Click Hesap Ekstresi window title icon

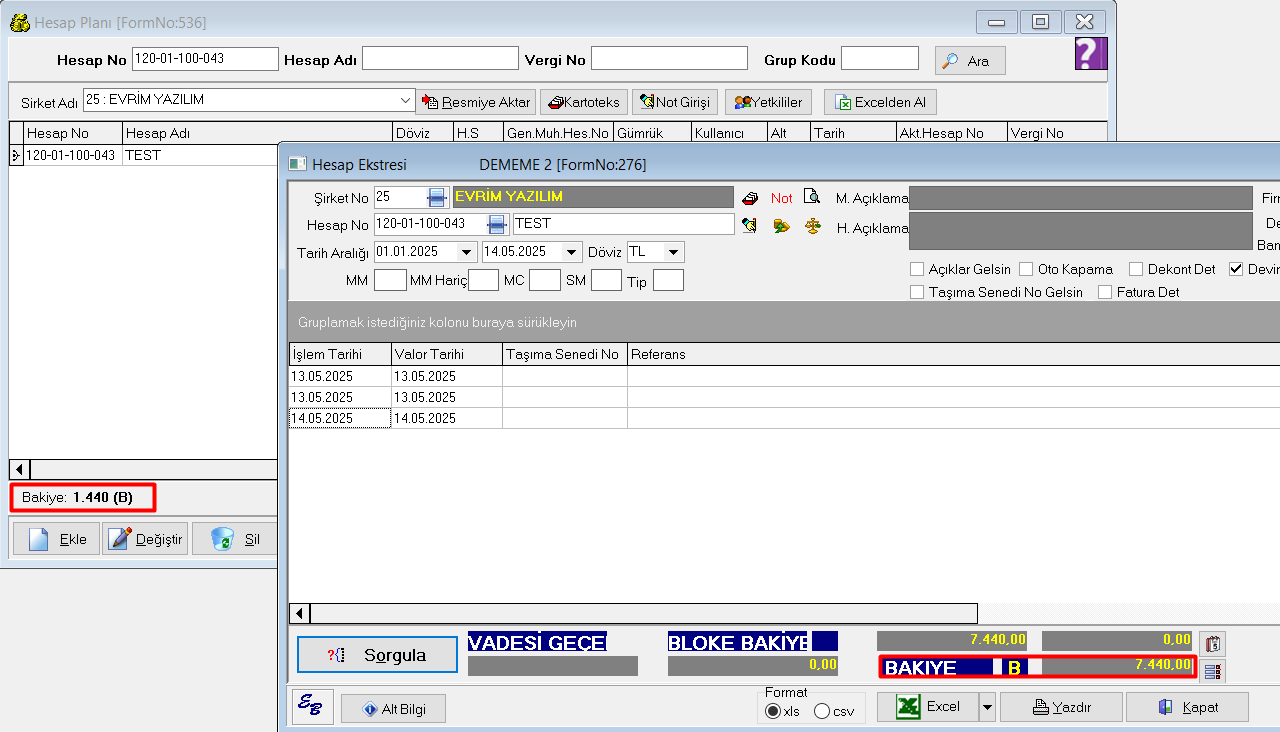coord(297,164)
